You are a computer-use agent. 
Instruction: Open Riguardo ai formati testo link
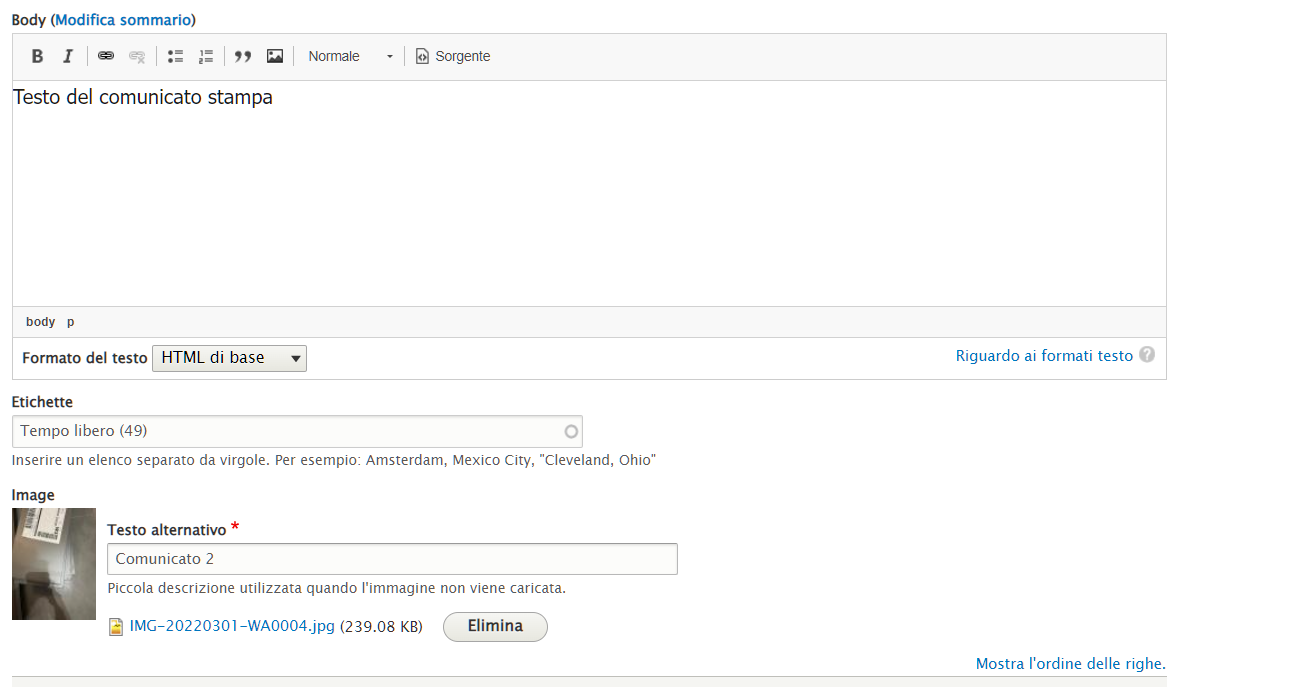pyautogui.click(x=1044, y=355)
